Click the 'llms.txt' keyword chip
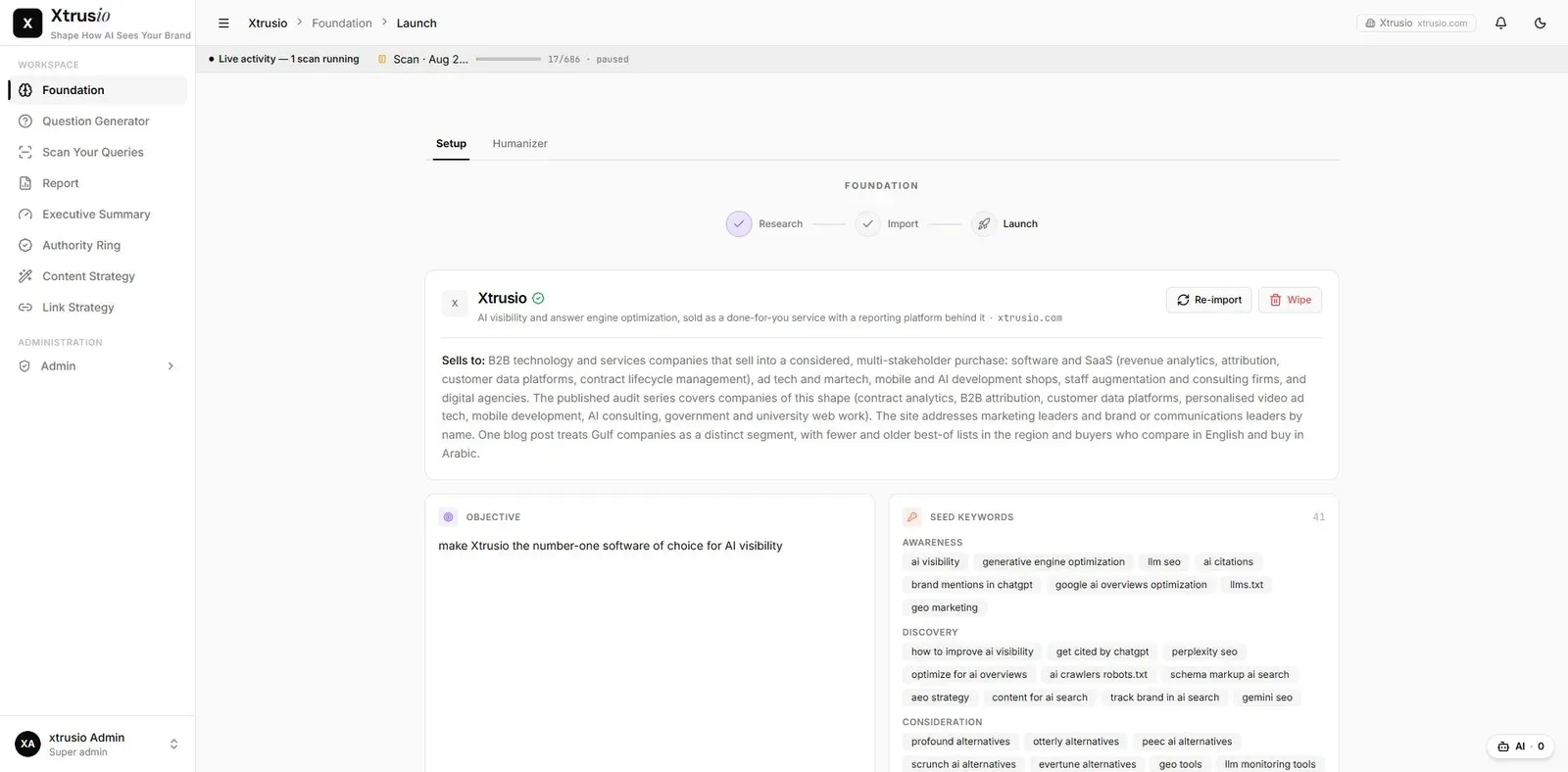1568x772 pixels. click(1247, 585)
